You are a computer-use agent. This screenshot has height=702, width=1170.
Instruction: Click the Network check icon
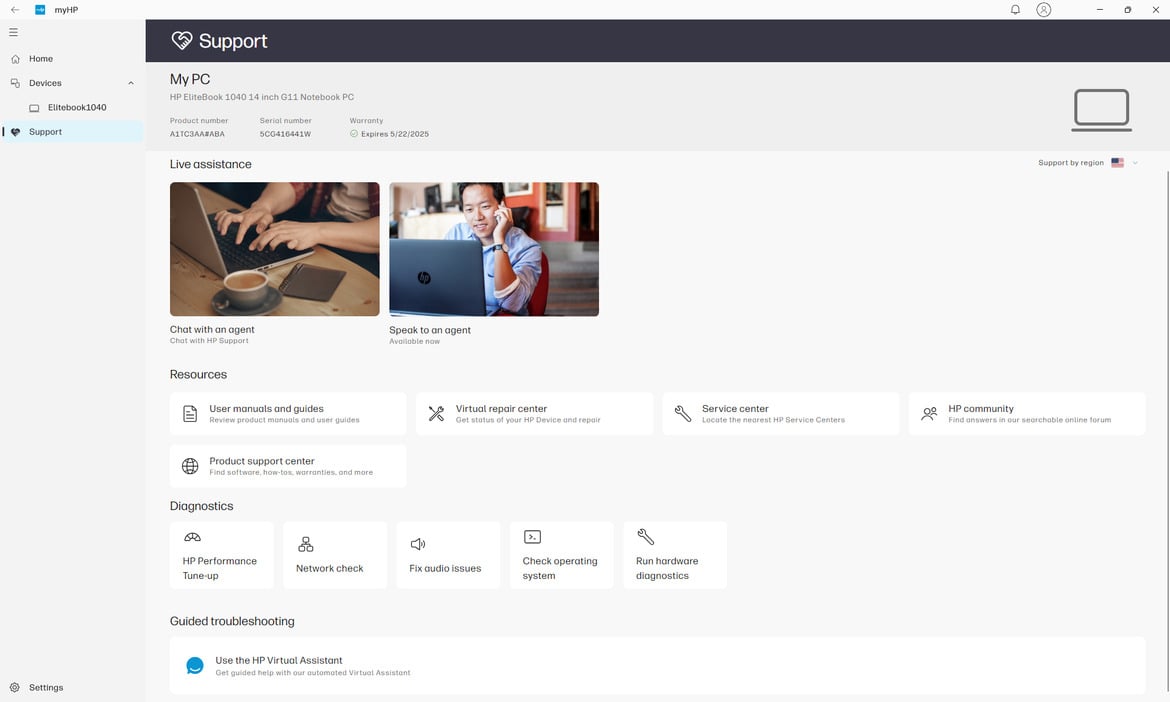pos(305,544)
